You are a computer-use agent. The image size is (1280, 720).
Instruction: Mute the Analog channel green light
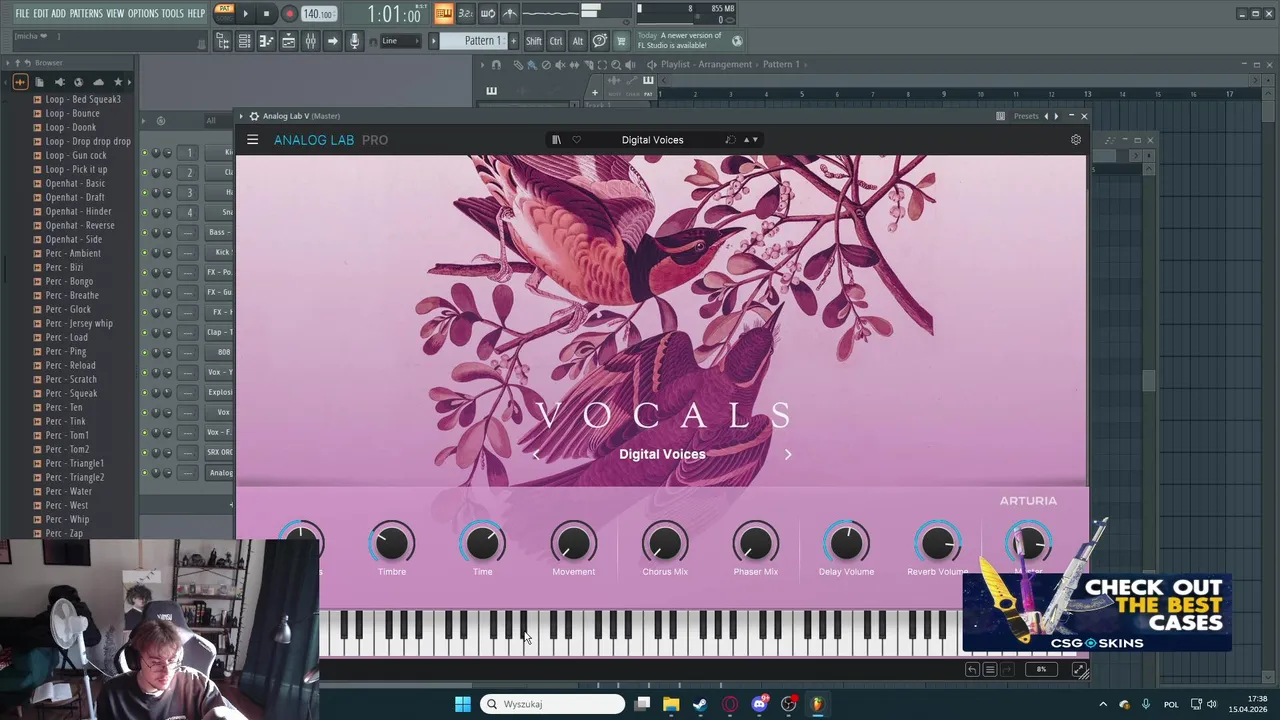[x=144, y=472]
